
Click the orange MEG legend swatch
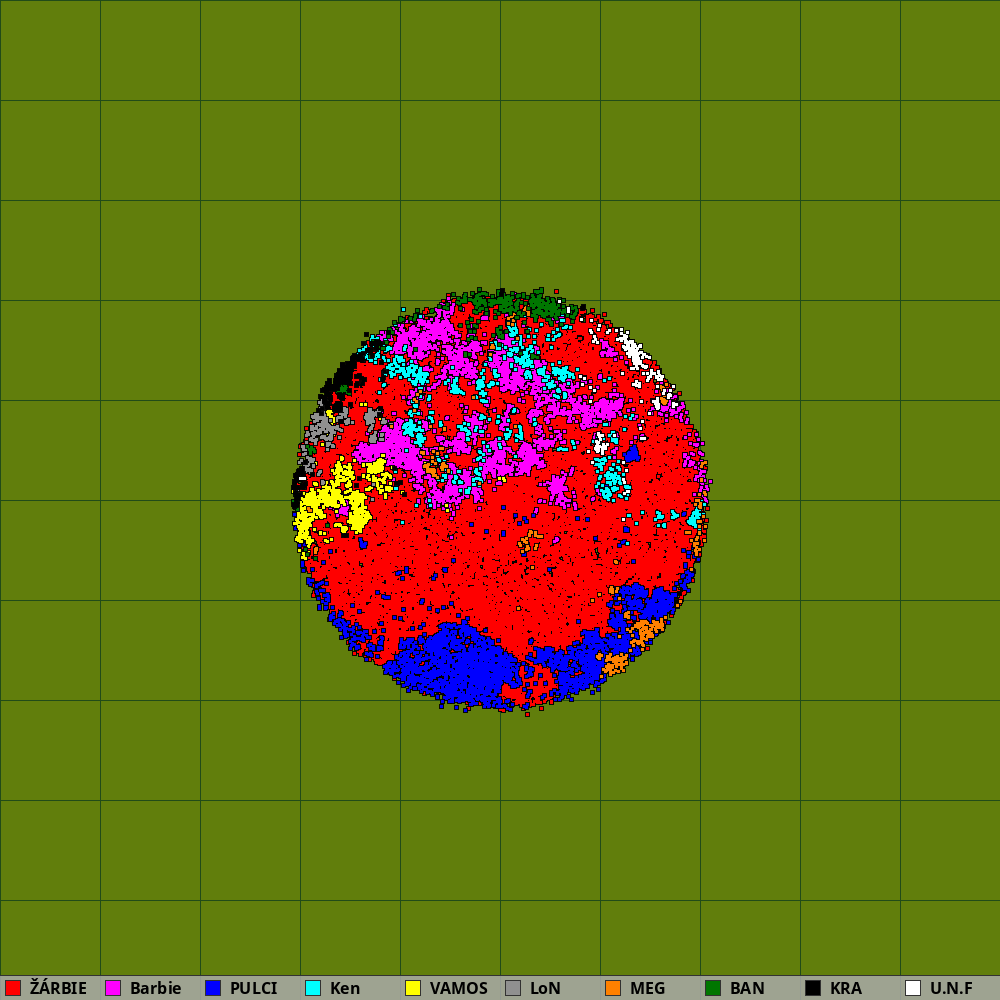[613, 988]
